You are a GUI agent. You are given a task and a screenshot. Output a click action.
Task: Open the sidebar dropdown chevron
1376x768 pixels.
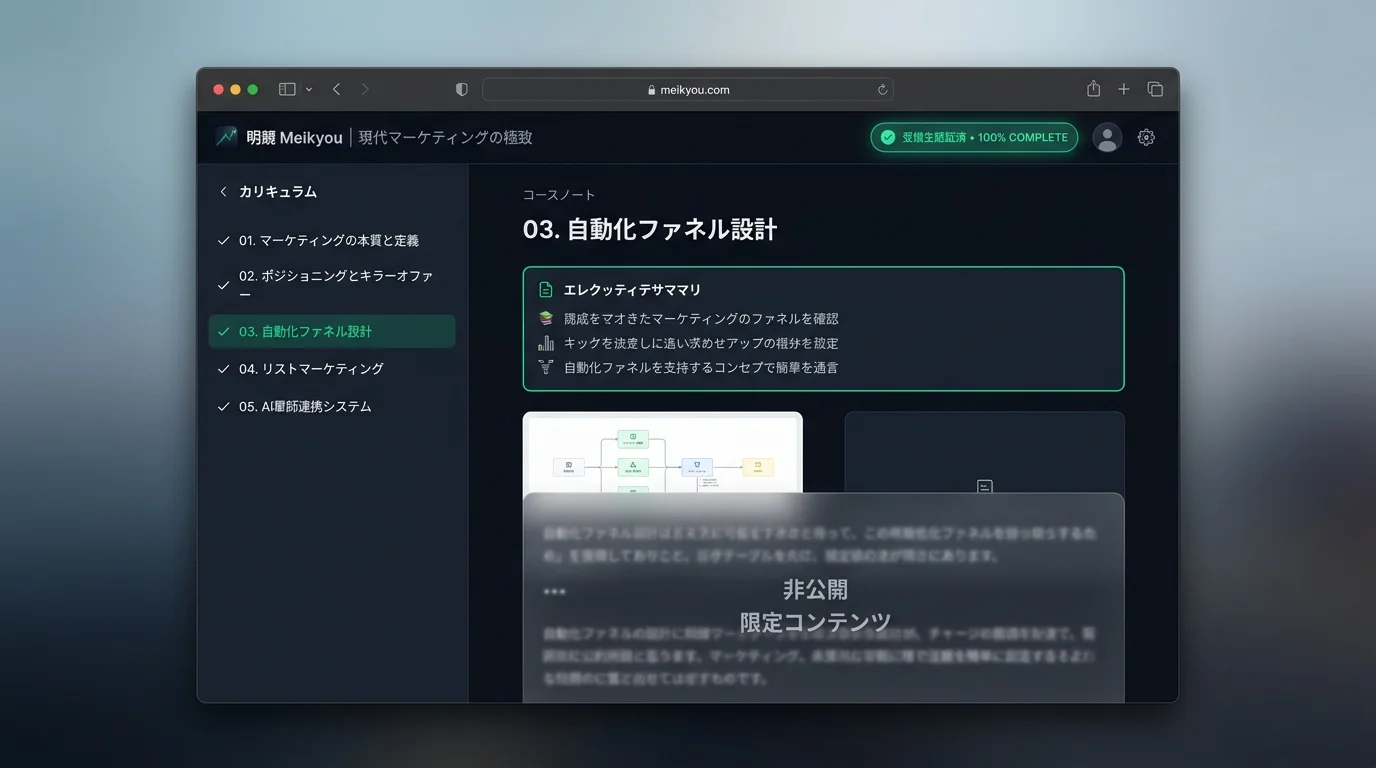309,90
